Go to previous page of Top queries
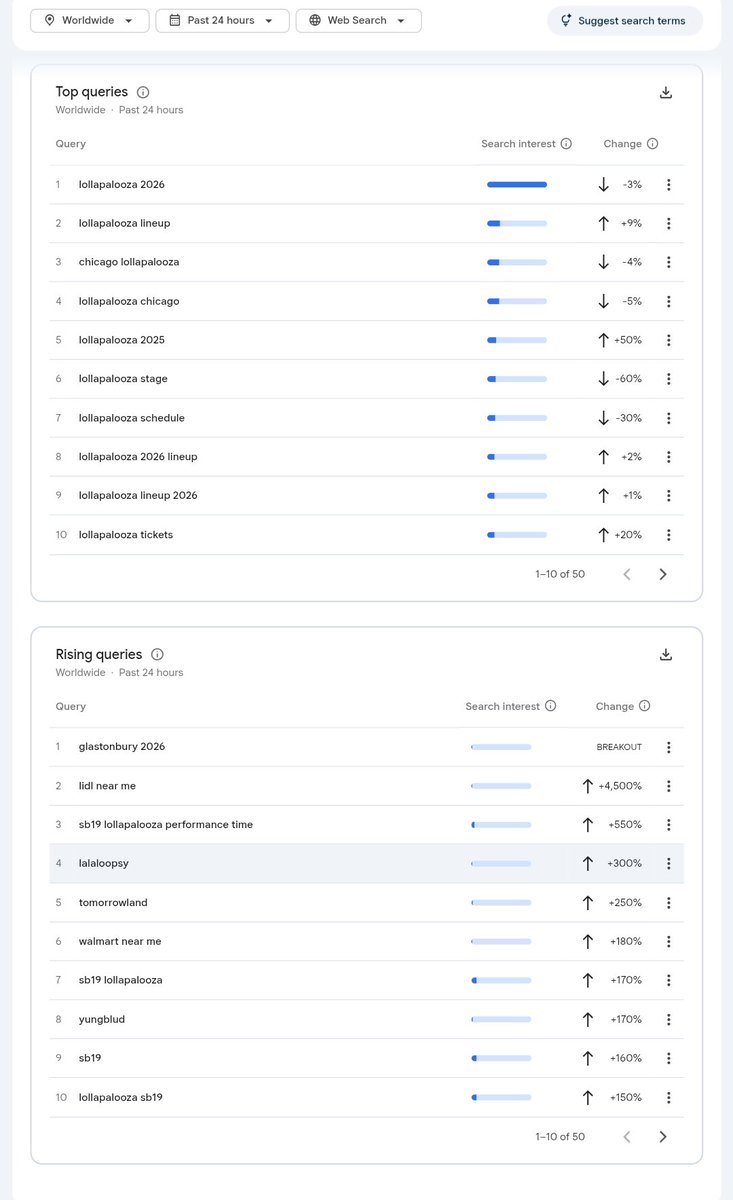 [627, 574]
